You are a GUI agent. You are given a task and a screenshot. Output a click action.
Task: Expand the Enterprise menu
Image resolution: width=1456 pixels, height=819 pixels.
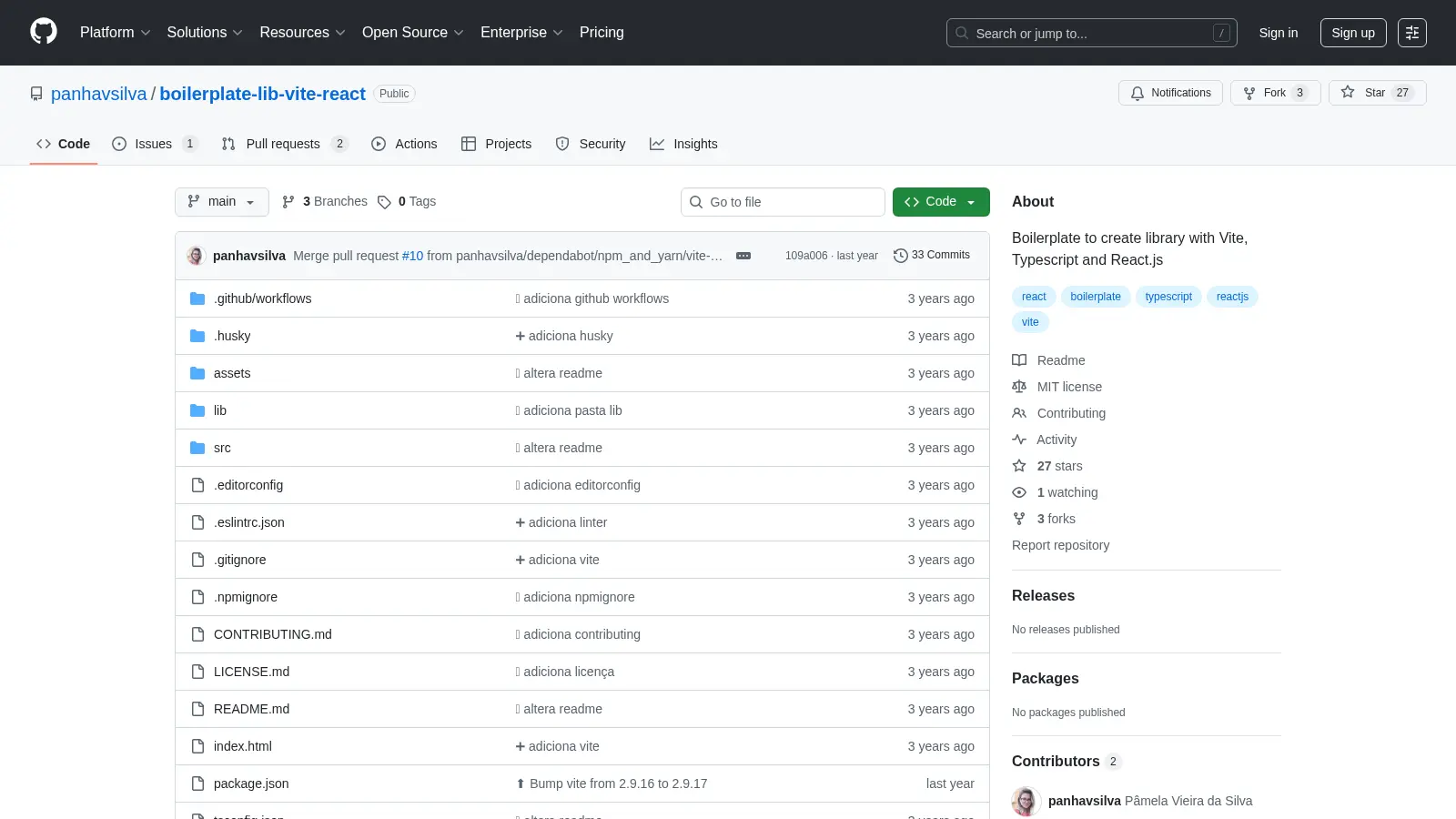[x=521, y=33]
